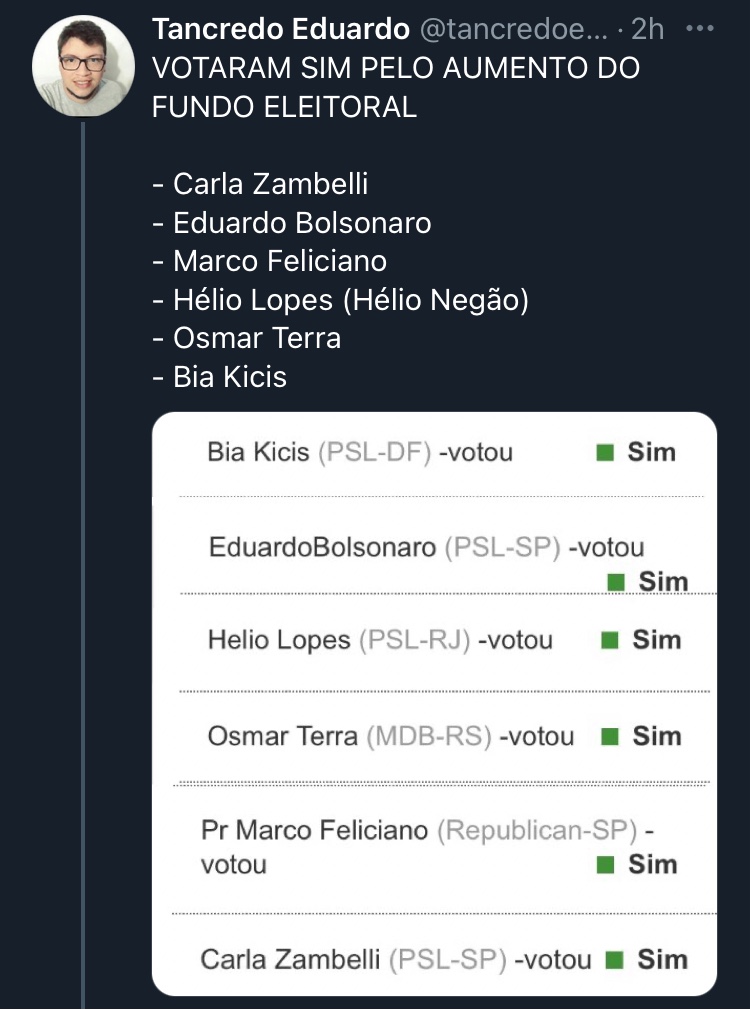Click "Bia Kicis (PSL-DF)" in the attached image

(x=319, y=453)
